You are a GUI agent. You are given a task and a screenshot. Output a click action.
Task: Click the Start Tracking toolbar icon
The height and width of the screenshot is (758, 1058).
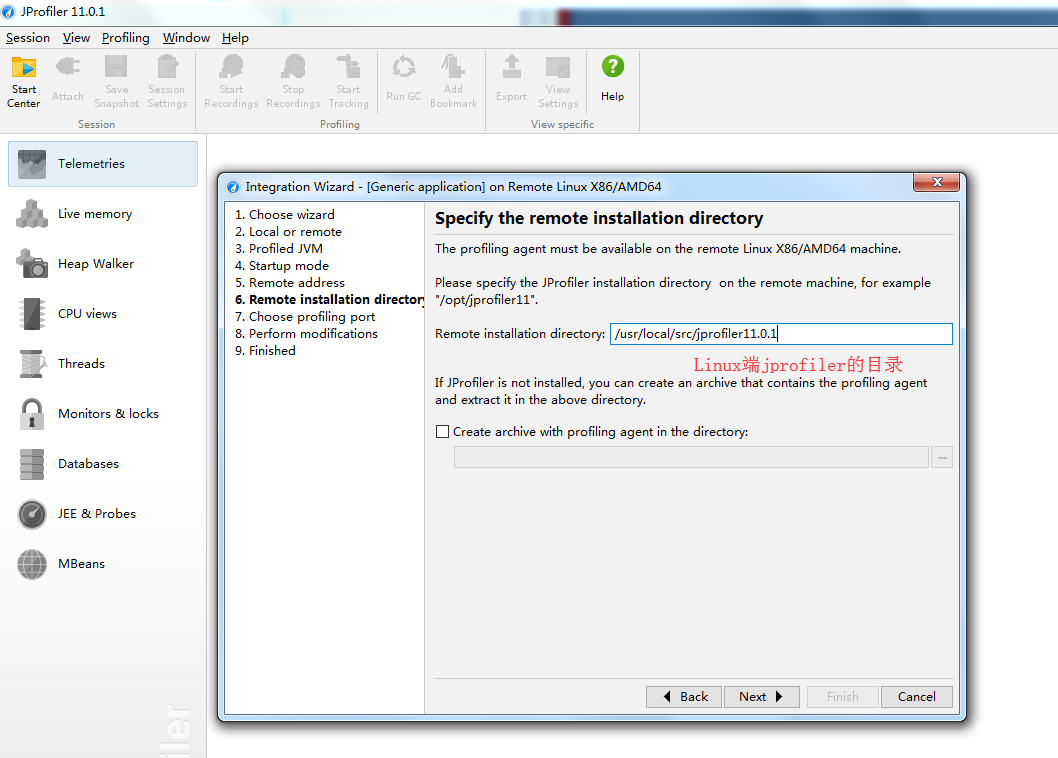[348, 82]
